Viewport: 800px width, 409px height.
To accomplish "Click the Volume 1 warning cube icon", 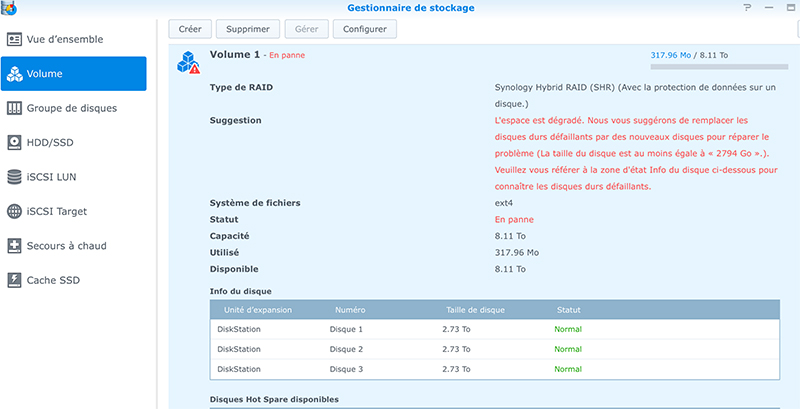I will pos(188,63).
